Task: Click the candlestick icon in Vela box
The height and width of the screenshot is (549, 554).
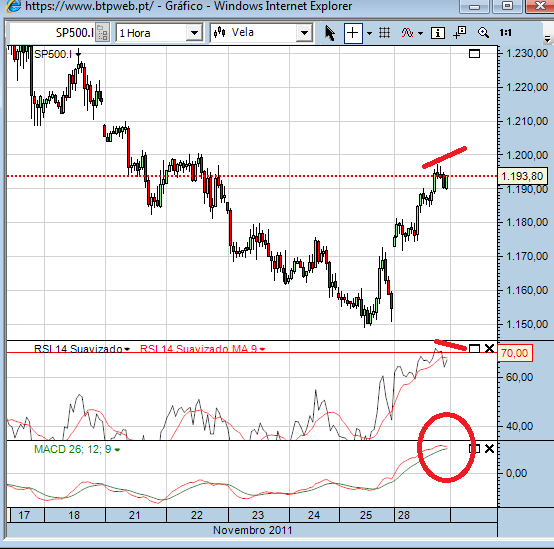Action: click(x=219, y=33)
